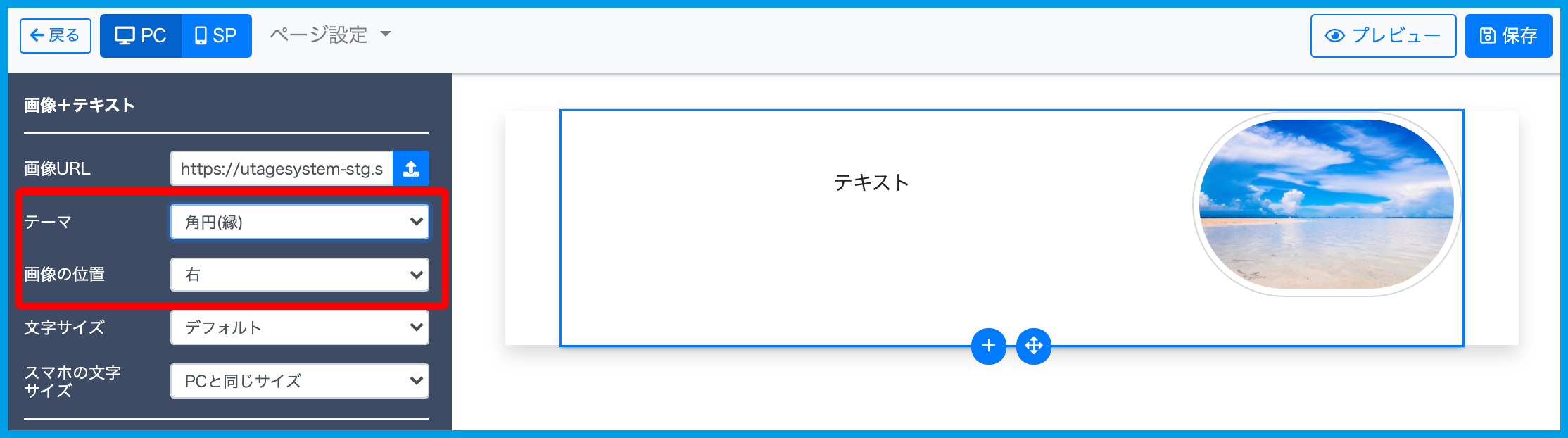1568x438 pixels.
Task: Click the blue plus add-element icon
Action: point(988,346)
